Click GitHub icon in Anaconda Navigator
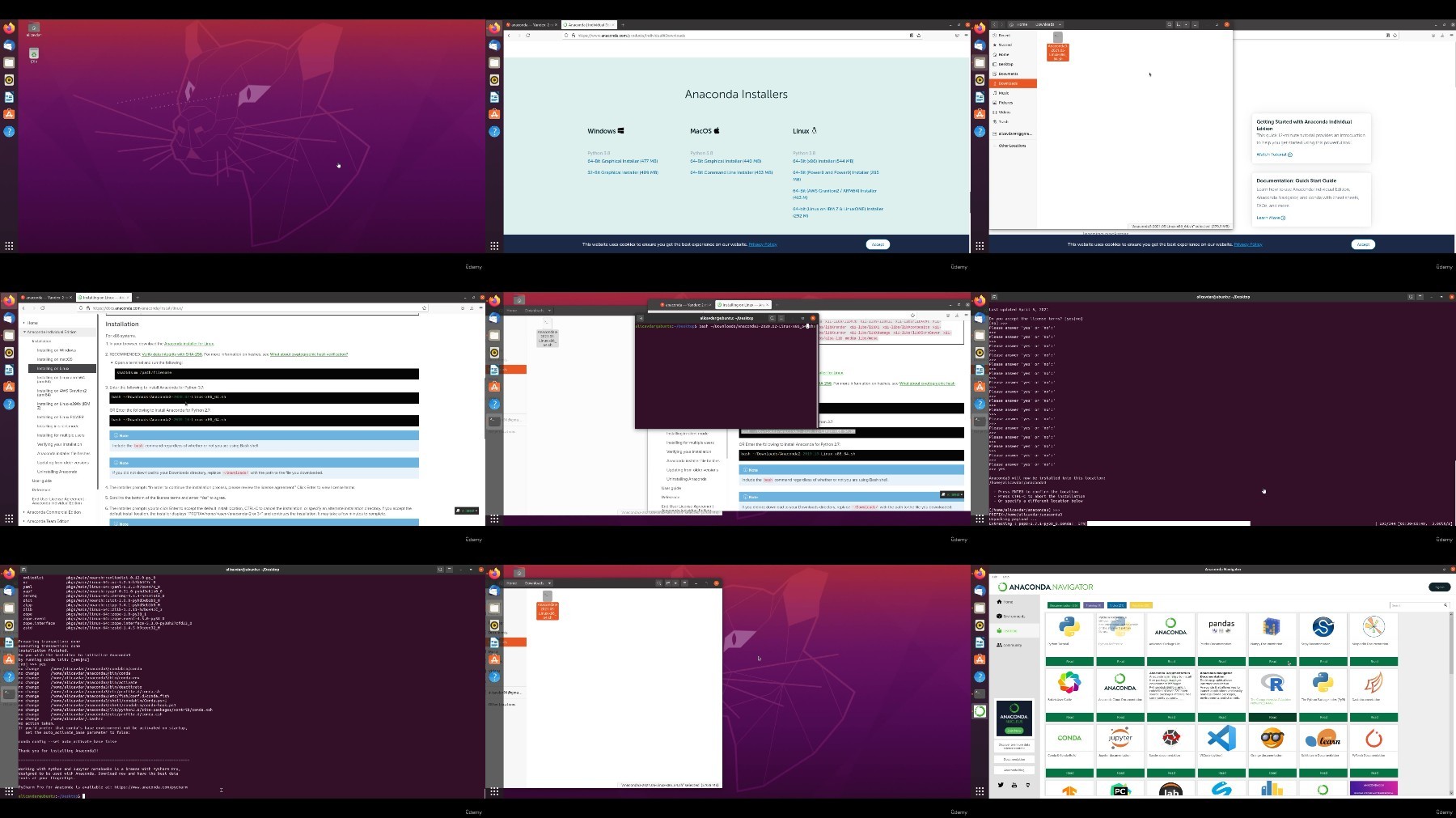Screen dimensions: 1456x818 (x=1028, y=785)
